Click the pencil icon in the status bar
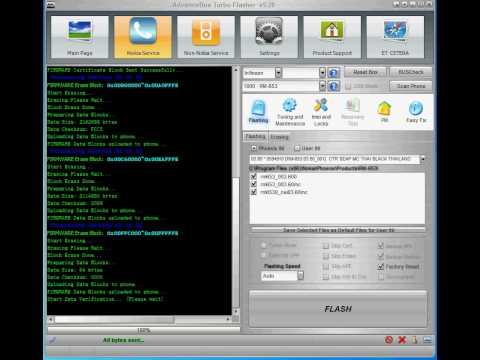The image size is (480, 360). pos(52,340)
